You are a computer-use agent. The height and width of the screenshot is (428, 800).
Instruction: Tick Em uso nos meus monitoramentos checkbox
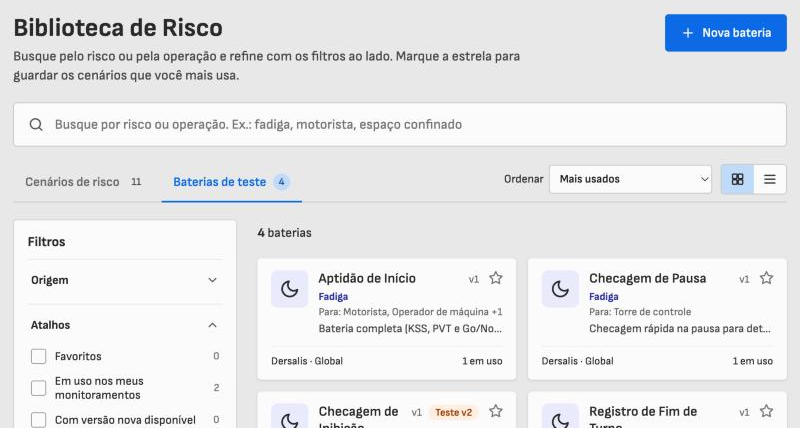(38, 388)
